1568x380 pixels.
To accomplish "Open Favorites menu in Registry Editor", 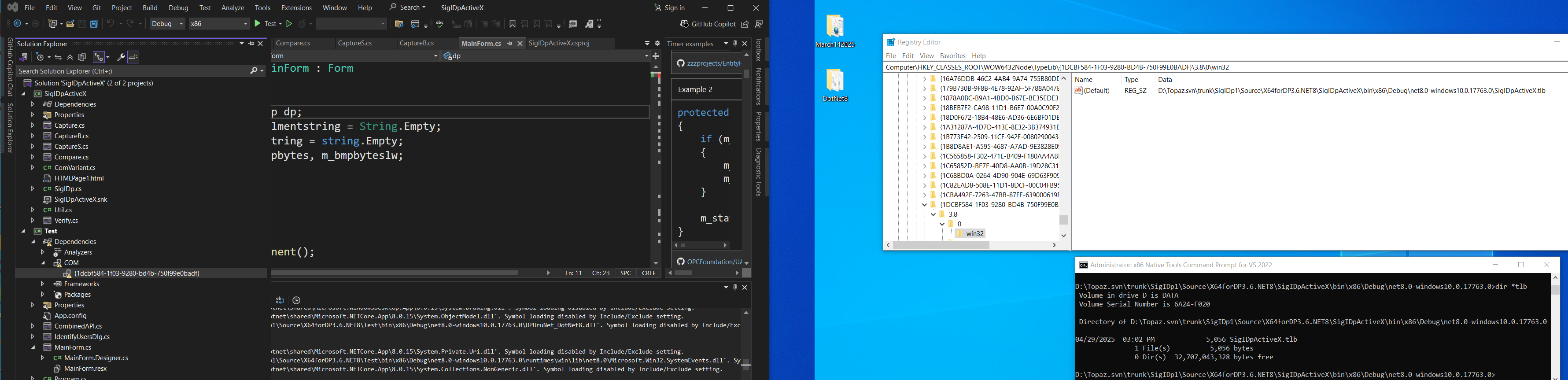I will click(x=952, y=56).
